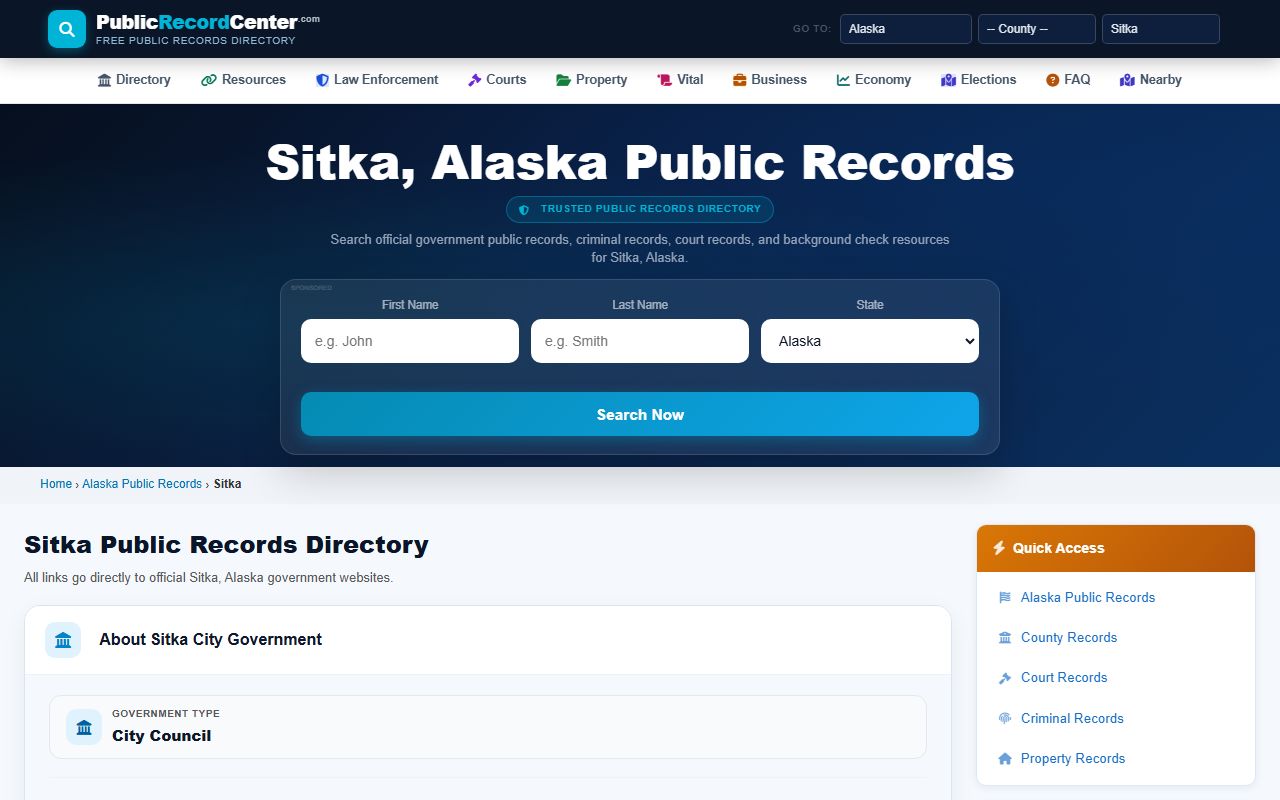Click the Search Now button
1280x800 pixels.
tap(640, 414)
